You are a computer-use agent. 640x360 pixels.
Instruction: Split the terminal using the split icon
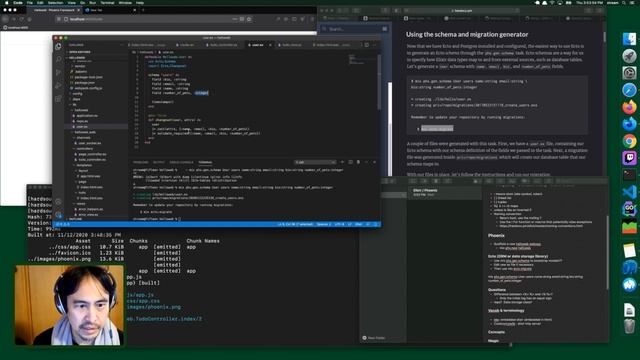(350, 162)
